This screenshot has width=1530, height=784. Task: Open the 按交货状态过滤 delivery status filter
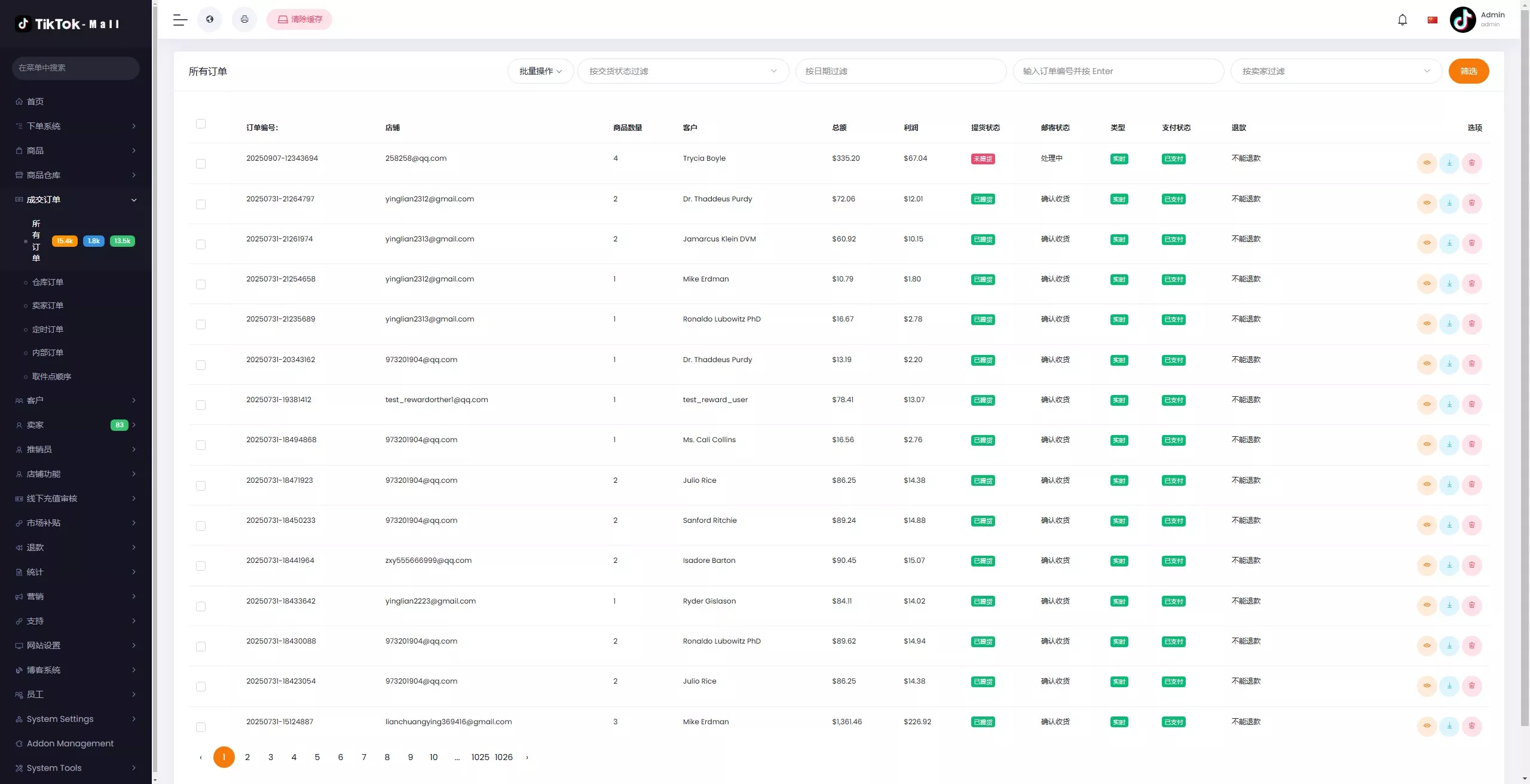click(683, 71)
